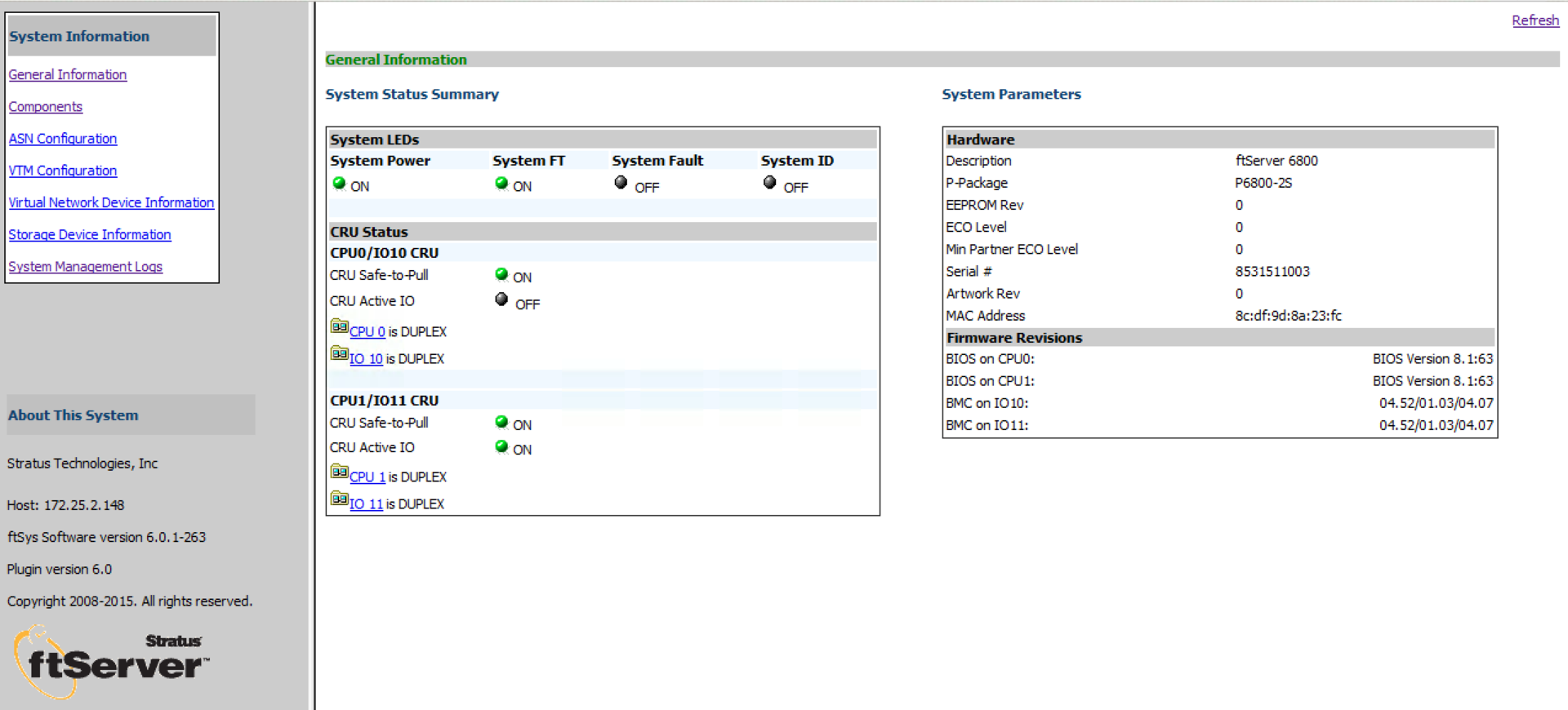Screen dimensions: 1568x710
Task: Open the General Information menu link
Action: (x=68, y=74)
